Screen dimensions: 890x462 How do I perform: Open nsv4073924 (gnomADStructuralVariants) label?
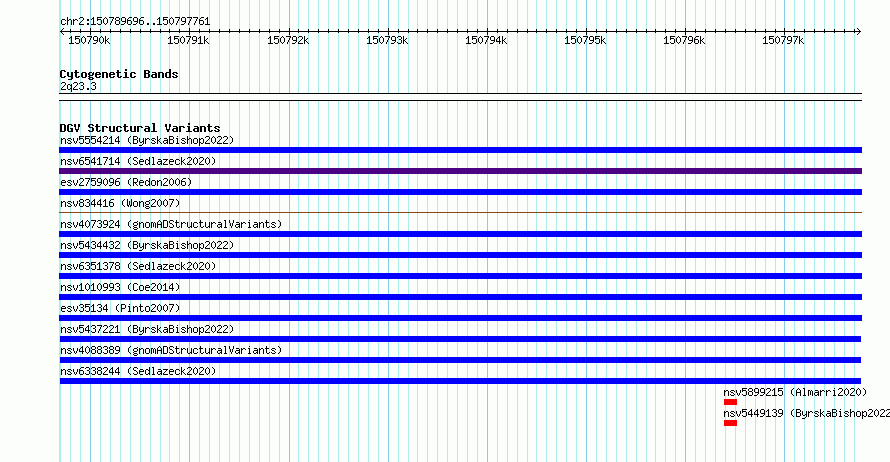(171, 224)
